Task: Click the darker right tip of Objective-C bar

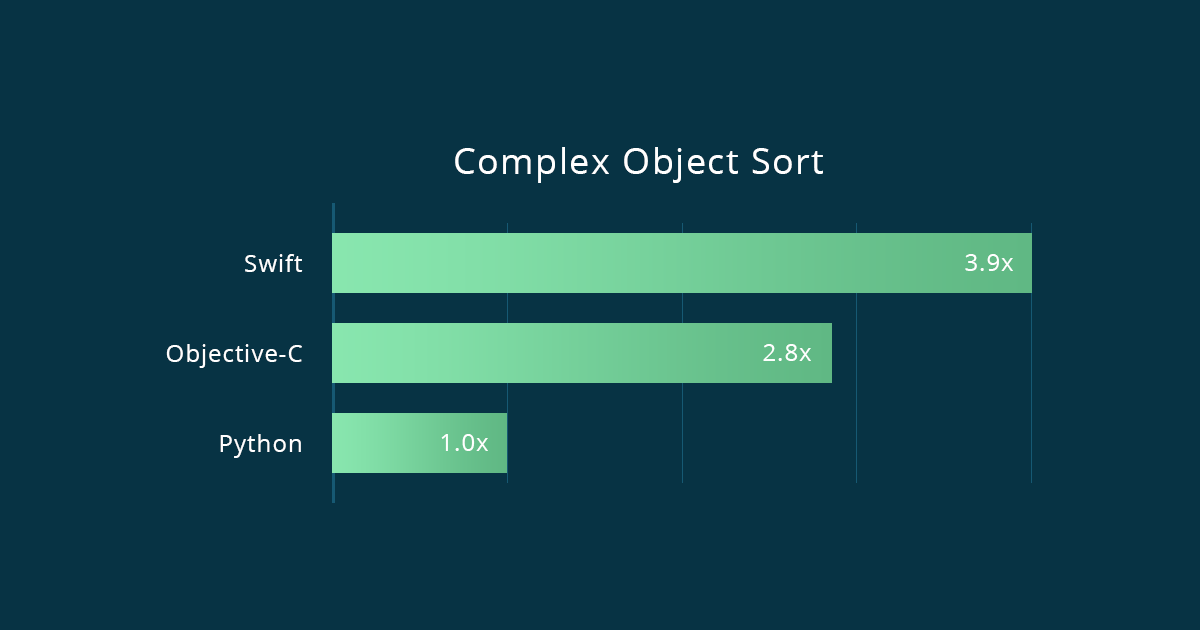Action: [x=824, y=353]
